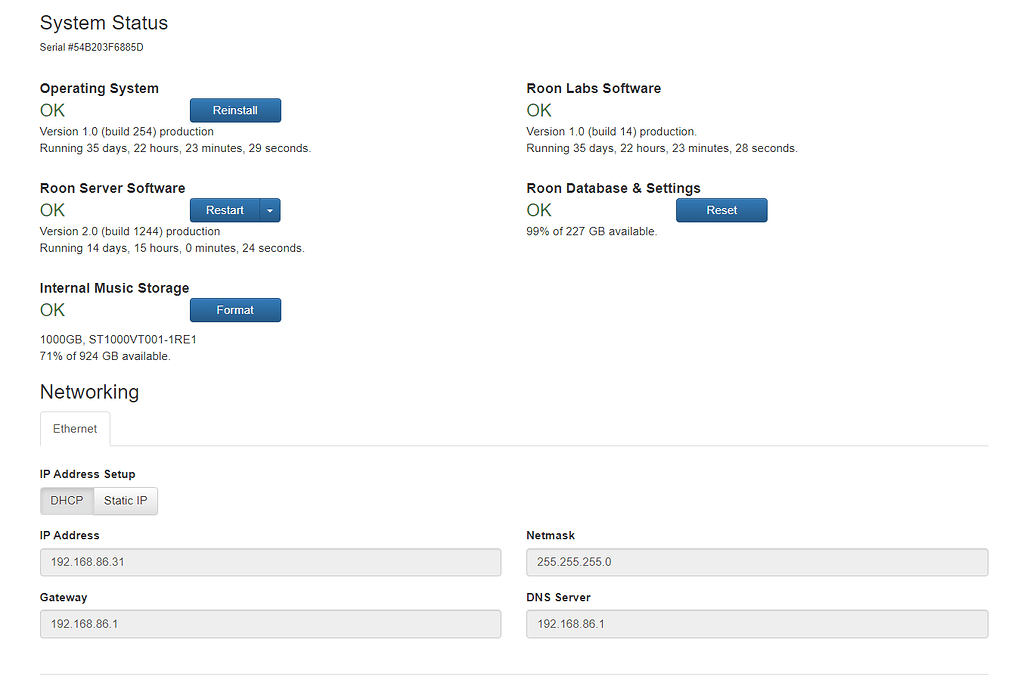The width and height of the screenshot is (1024, 682).
Task: Click the Netmask input field
Action: coord(757,562)
